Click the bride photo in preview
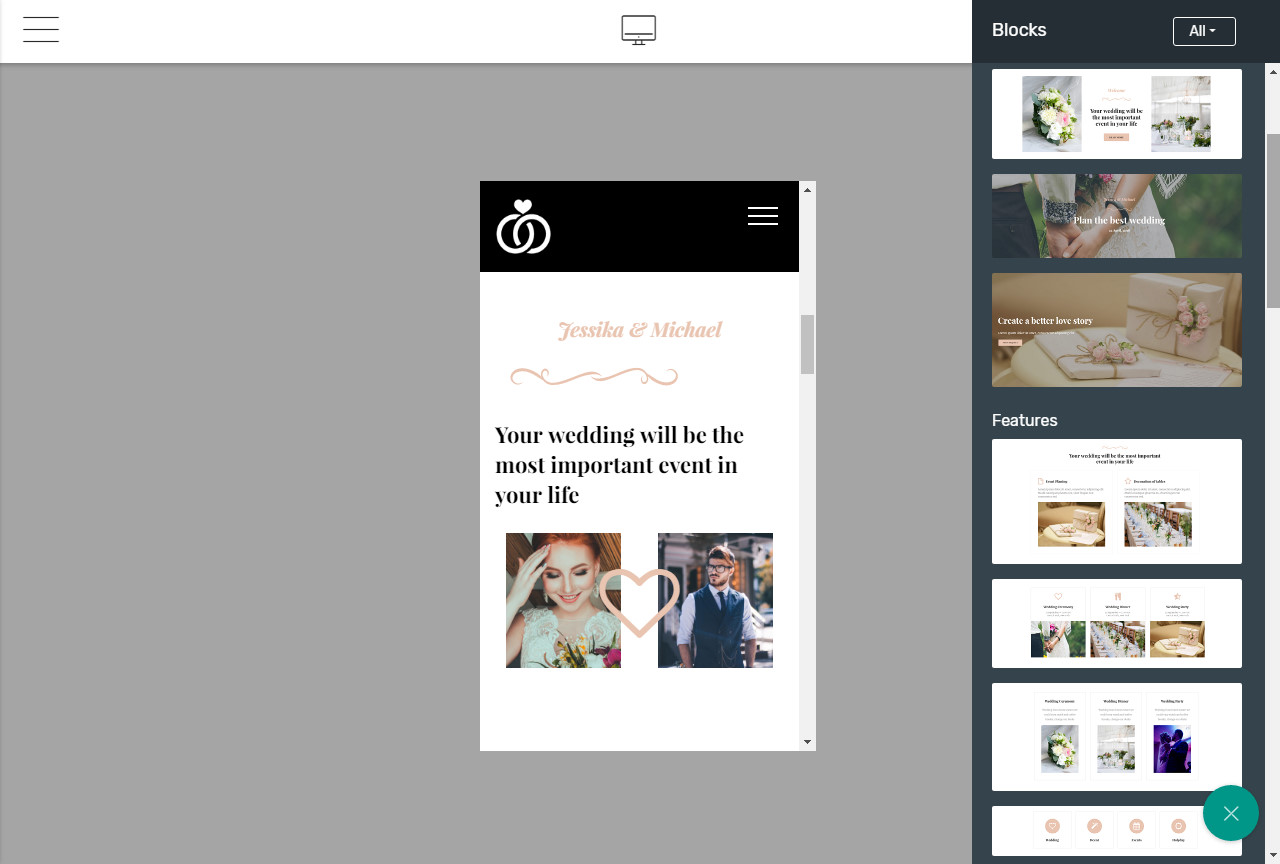Screen dimensions: 1280x864 563,600
